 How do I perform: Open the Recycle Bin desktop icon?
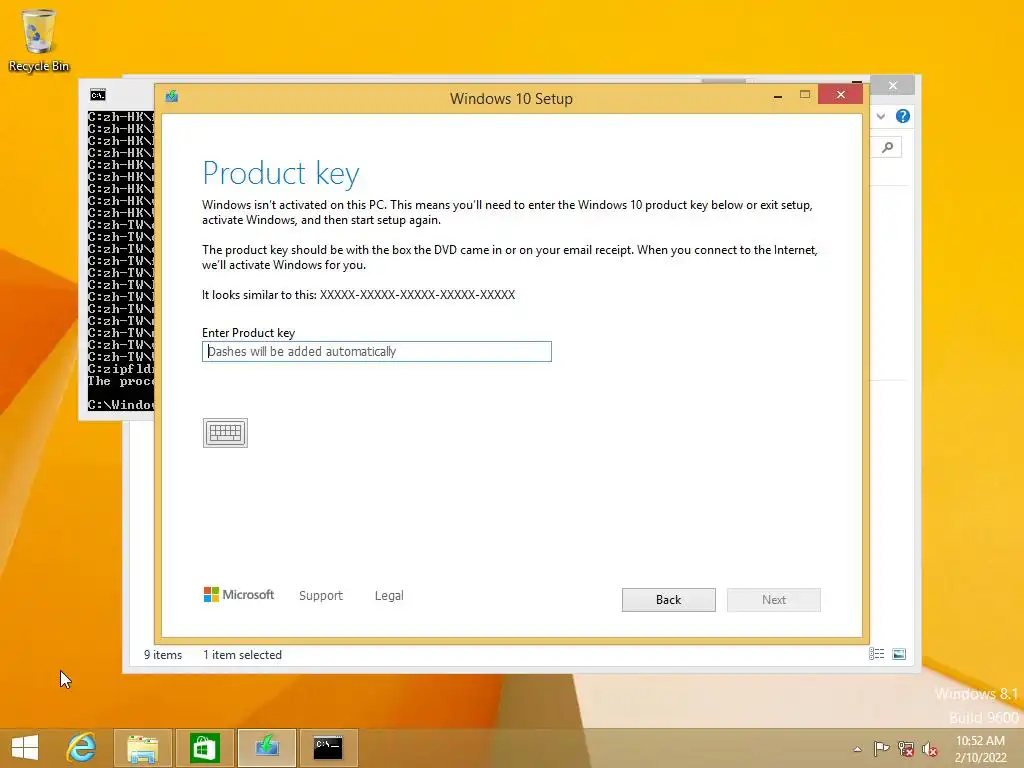coord(39,40)
